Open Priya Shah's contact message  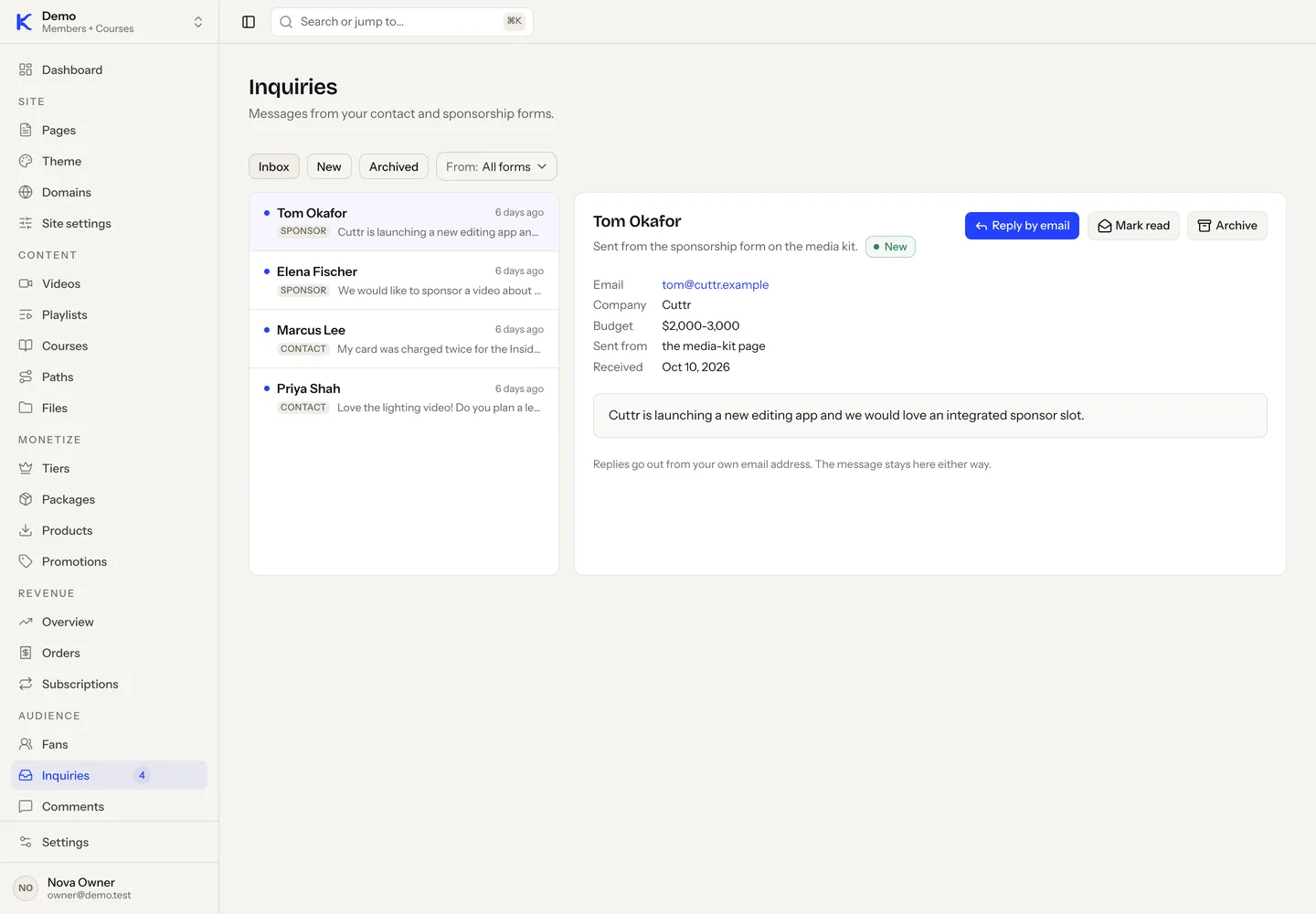tap(404, 398)
